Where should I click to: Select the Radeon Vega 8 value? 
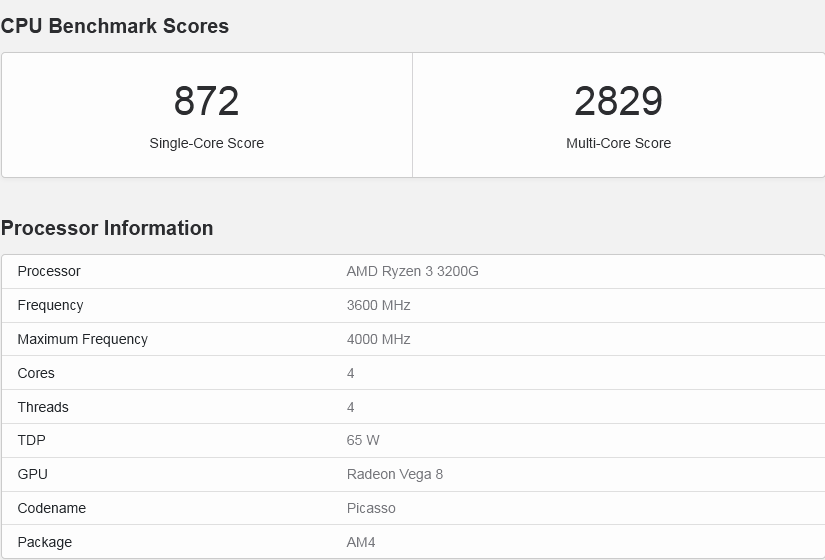point(395,474)
